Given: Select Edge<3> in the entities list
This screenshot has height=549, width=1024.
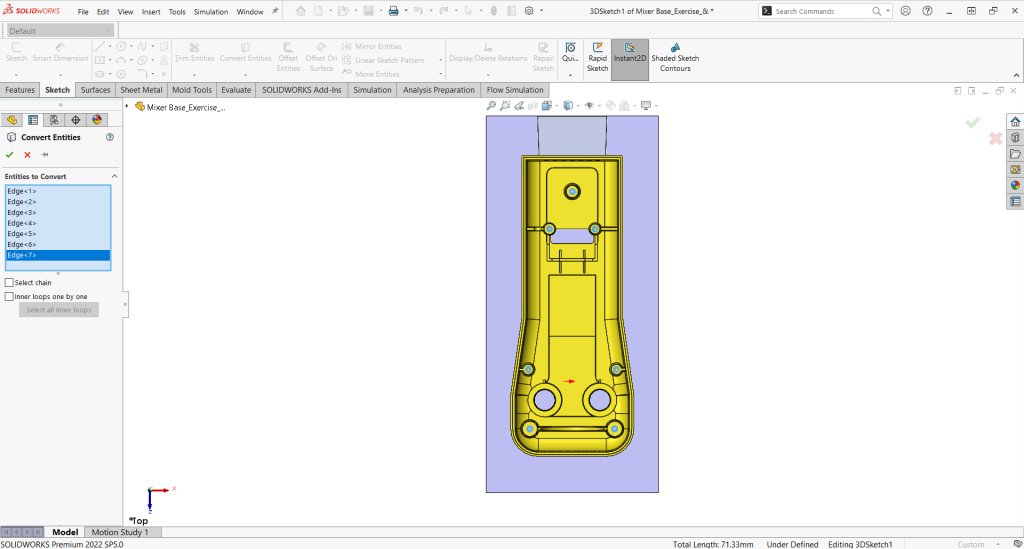Looking at the screenshot, I should point(22,213).
